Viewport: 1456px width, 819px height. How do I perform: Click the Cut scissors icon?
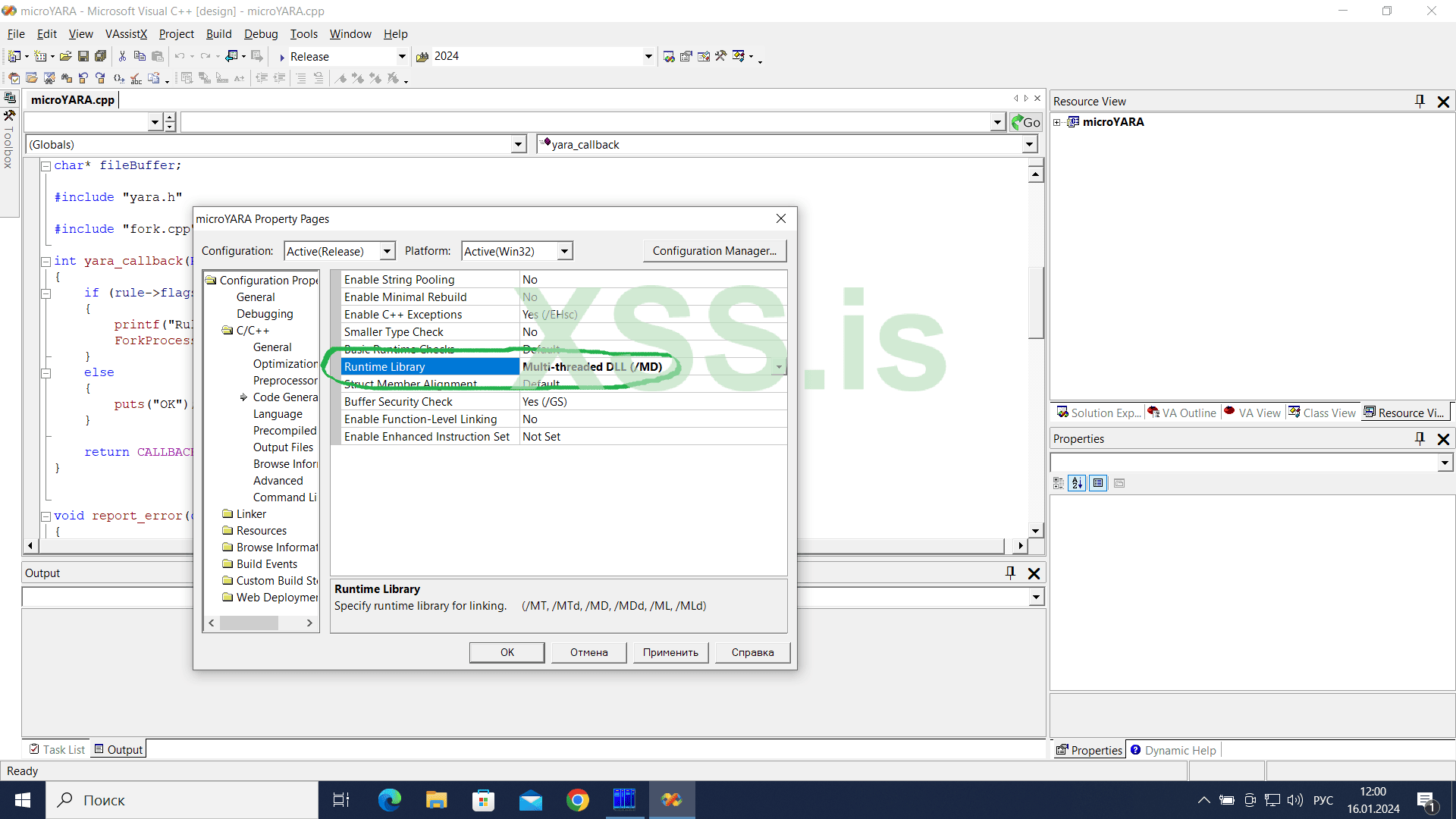tap(122, 56)
